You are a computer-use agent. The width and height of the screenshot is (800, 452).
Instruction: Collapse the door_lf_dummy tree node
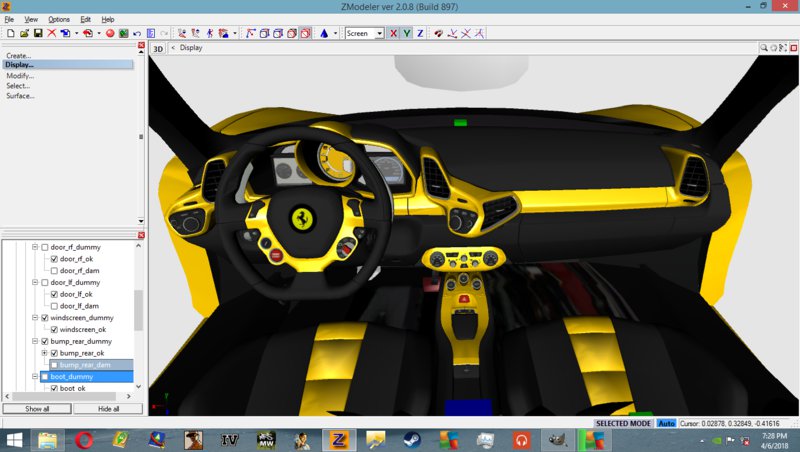click(x=35, y=282)
